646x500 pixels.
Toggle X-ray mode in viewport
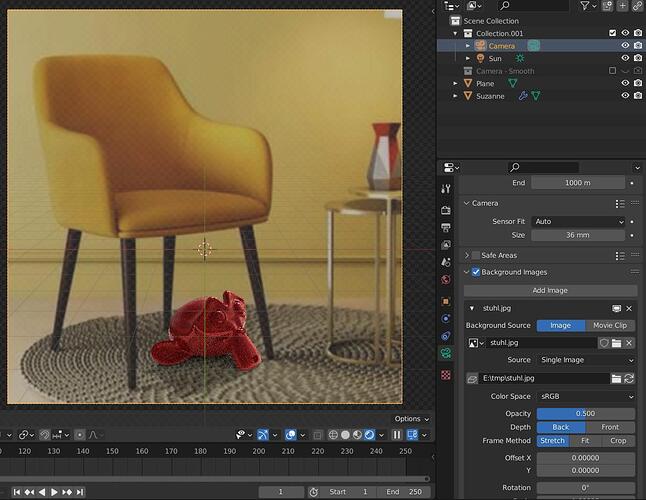pyautogui.click(x=317, y=435)
